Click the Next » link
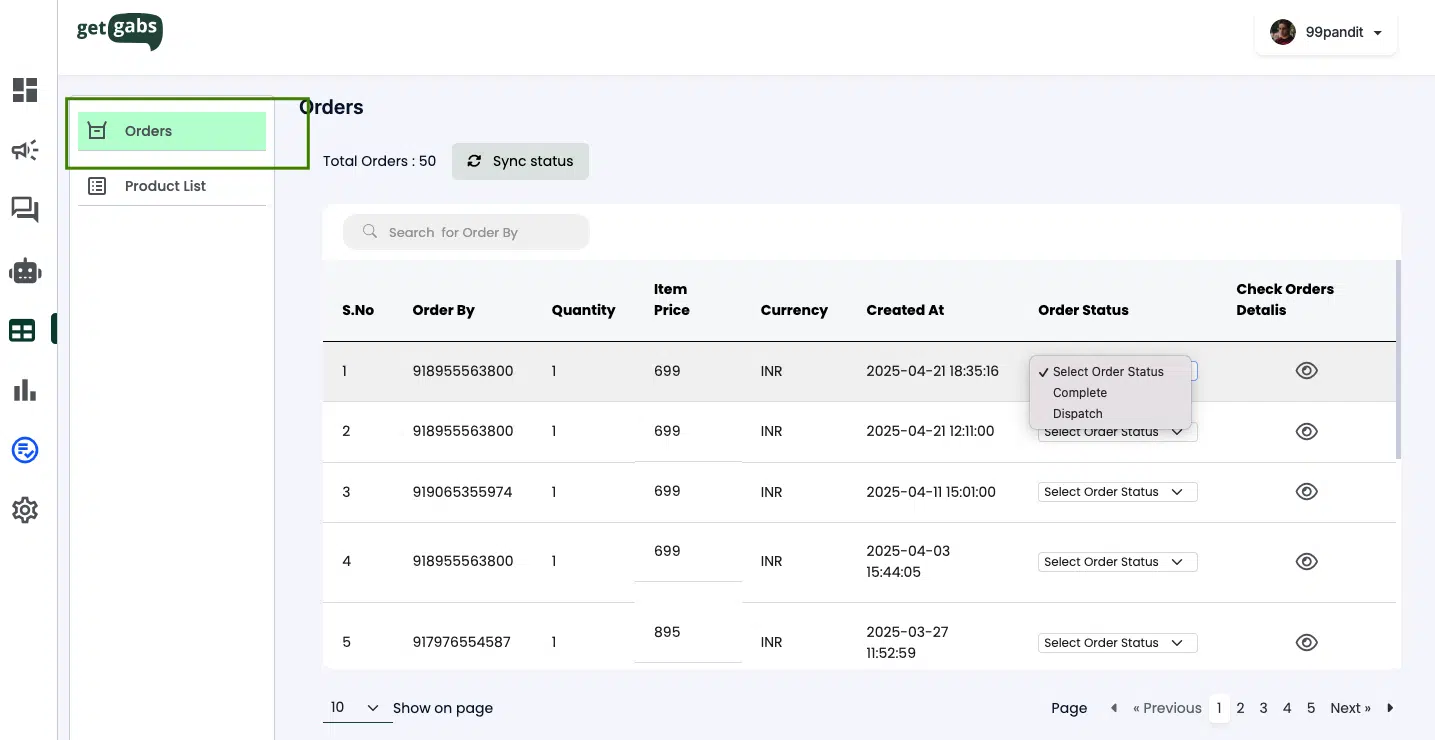The image size is (1435, 740). coord(1350,708)
